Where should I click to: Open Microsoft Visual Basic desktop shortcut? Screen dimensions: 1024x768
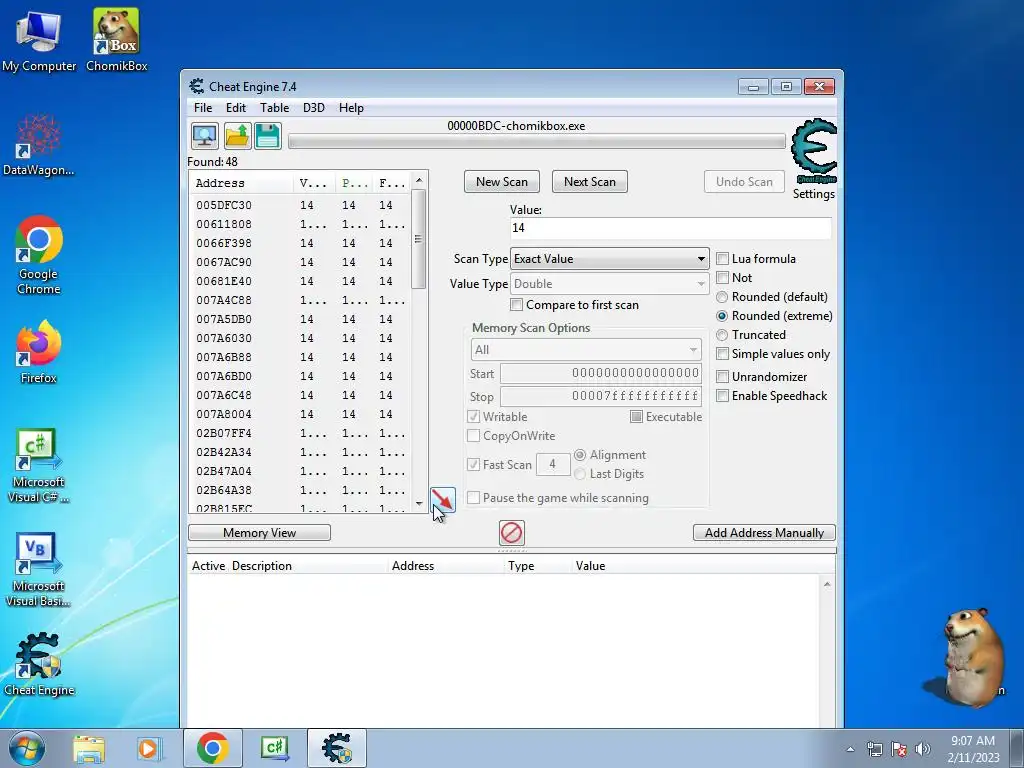click(x=39, y=569)
